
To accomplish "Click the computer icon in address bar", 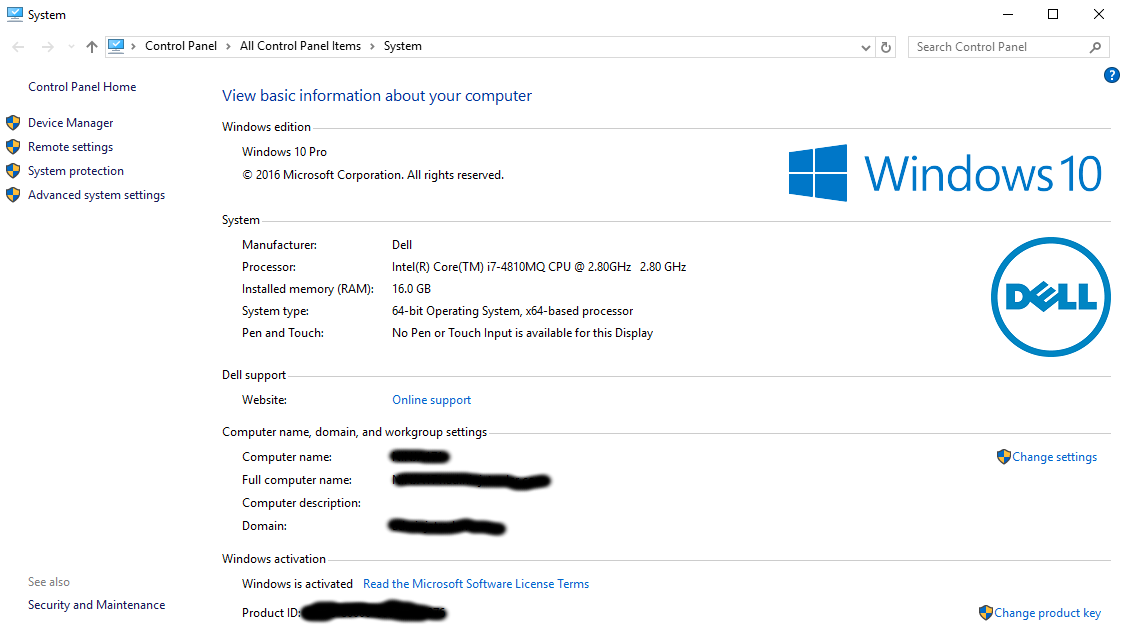I will (116, 47).
